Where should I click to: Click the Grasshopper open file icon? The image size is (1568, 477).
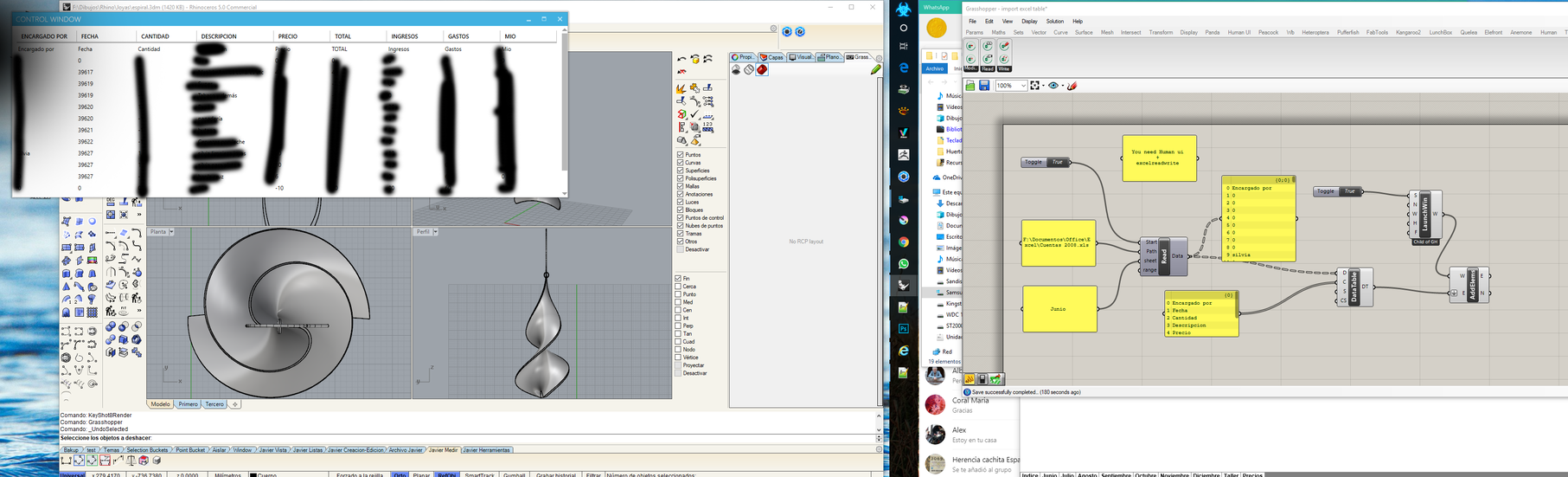click(970, 86)
